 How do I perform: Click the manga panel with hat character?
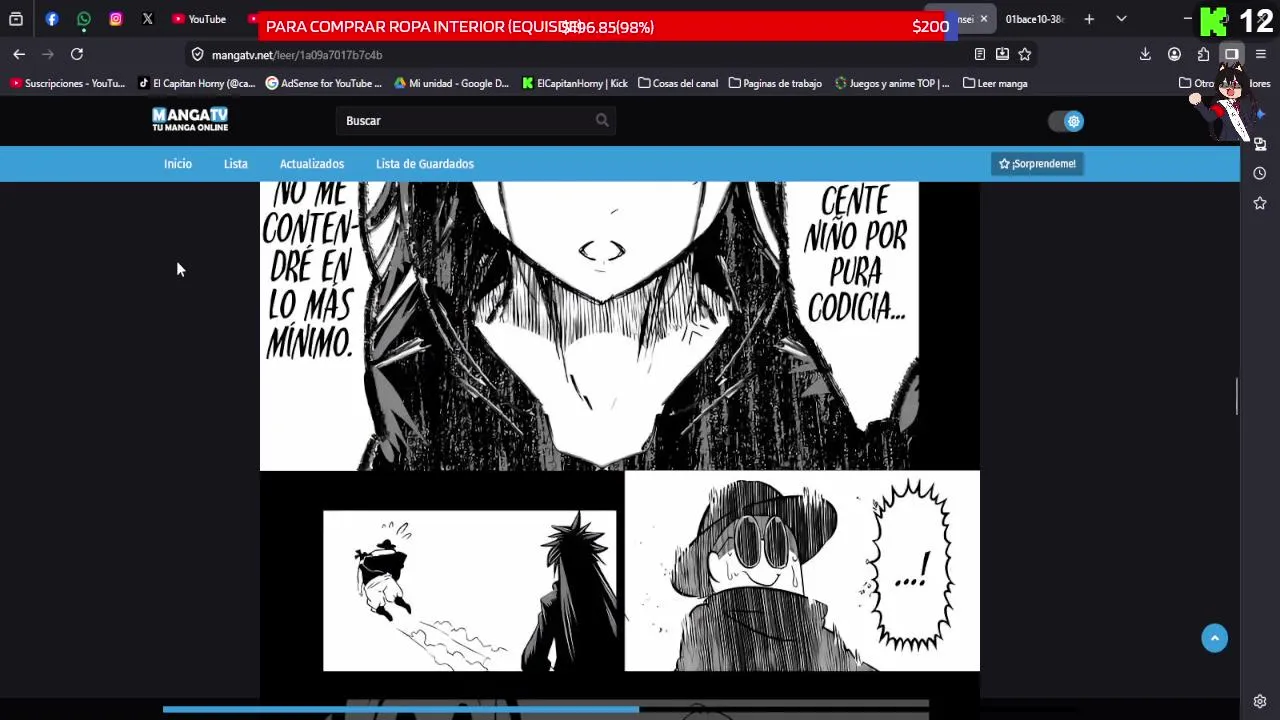click(802, 571)
